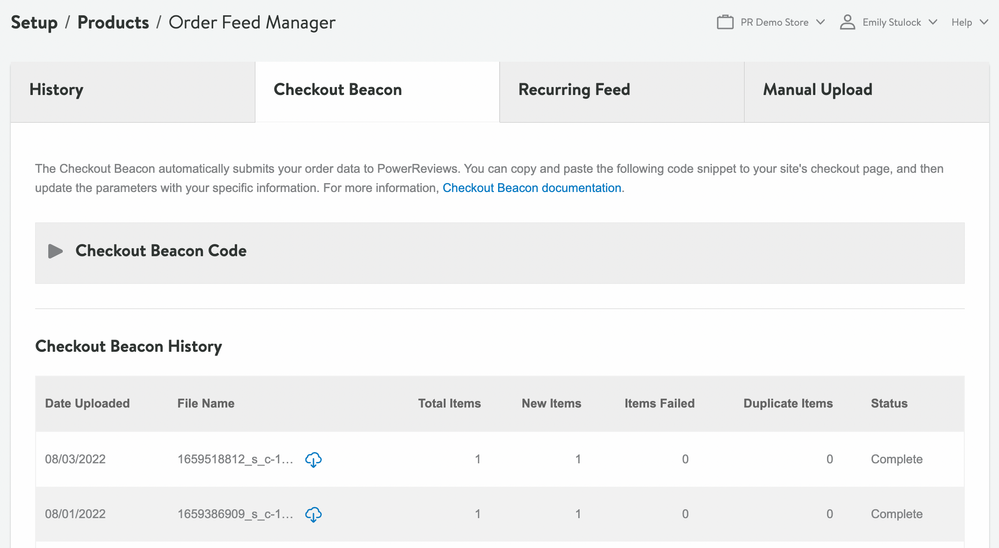Click the Duplicate Items column header

point(788,403)
